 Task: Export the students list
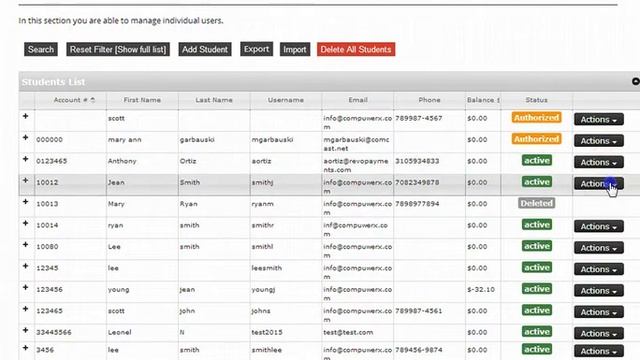[x=256, y=49]
